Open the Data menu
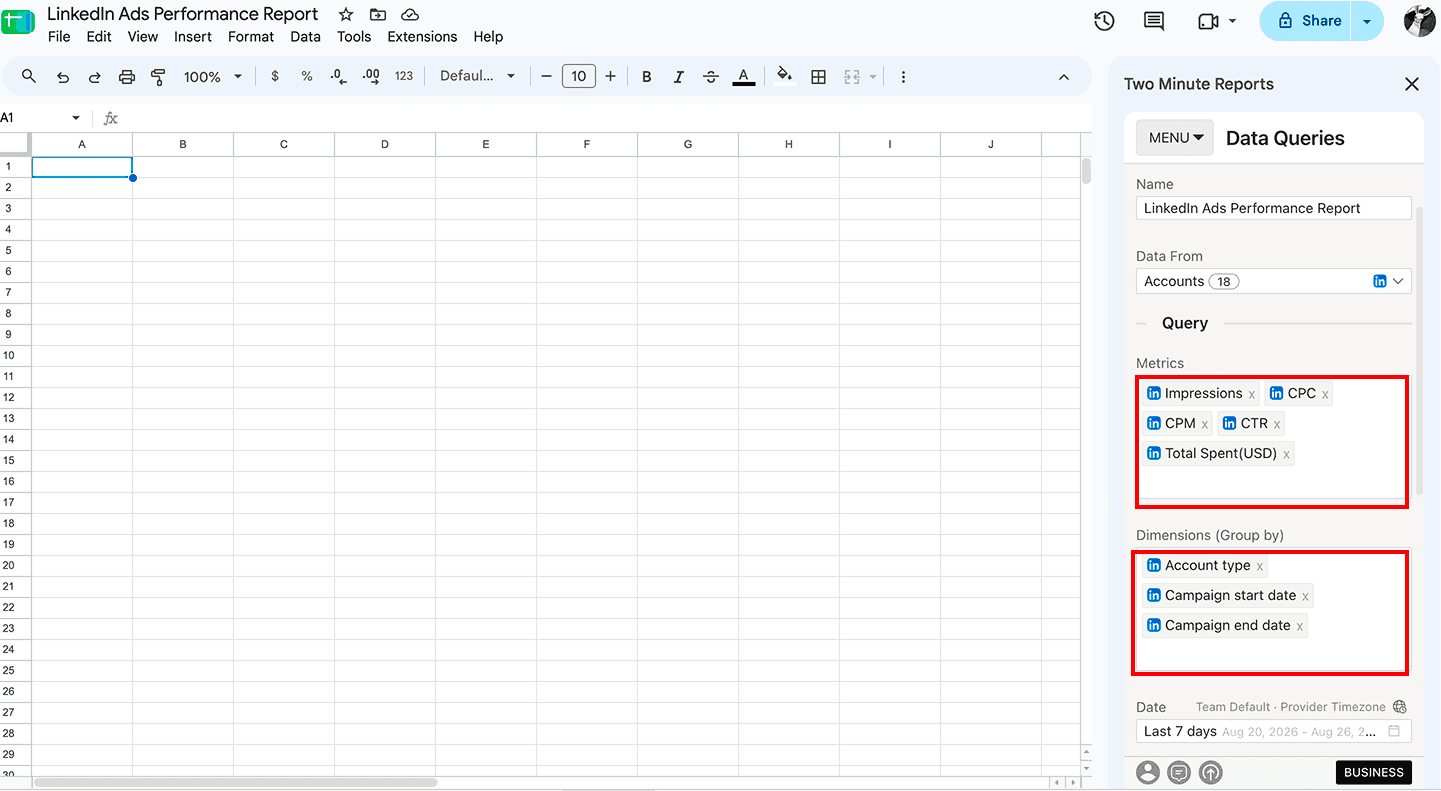 (x=305, y=37)
